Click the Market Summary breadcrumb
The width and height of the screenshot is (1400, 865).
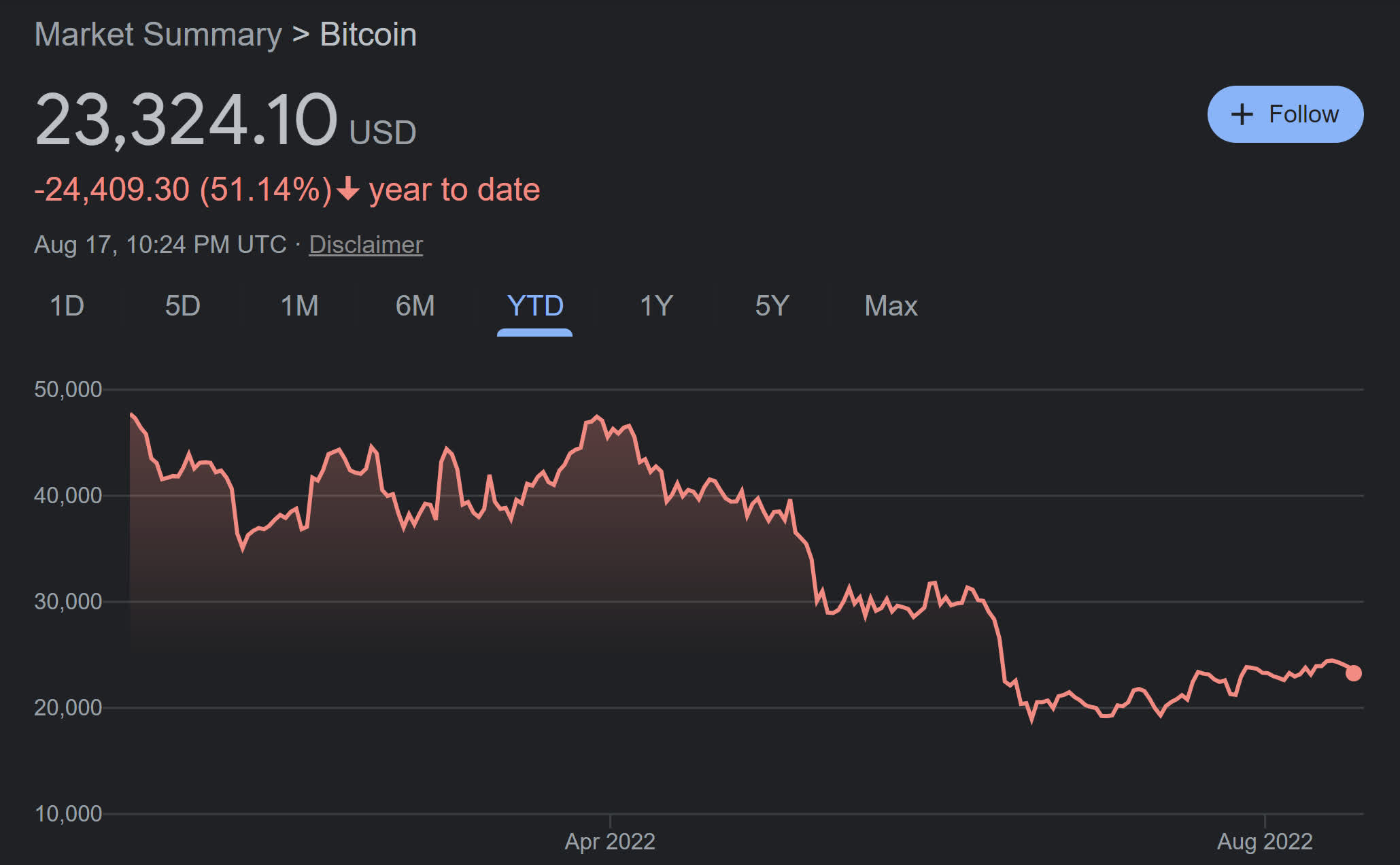coord(158,35)
